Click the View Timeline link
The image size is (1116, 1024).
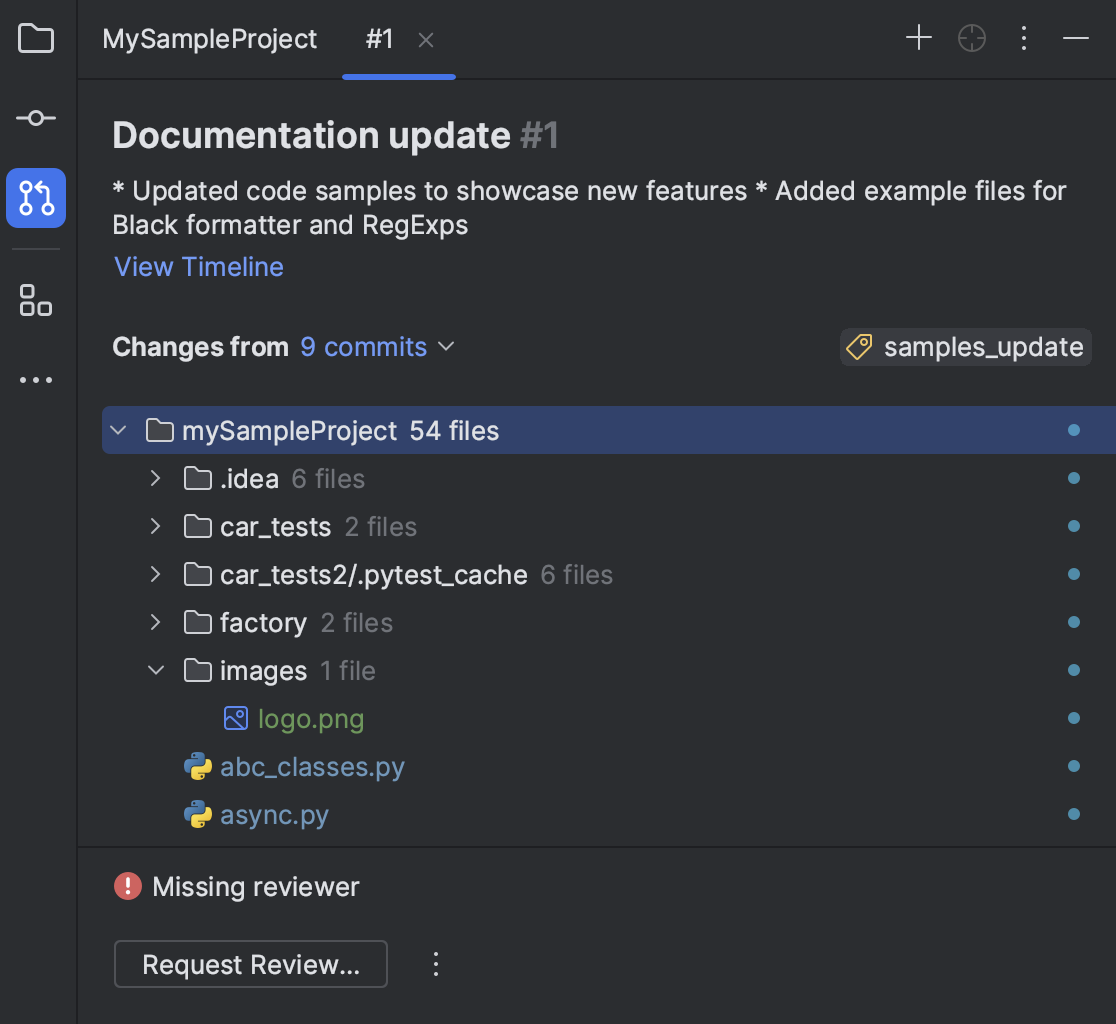(x=198, y=266)
